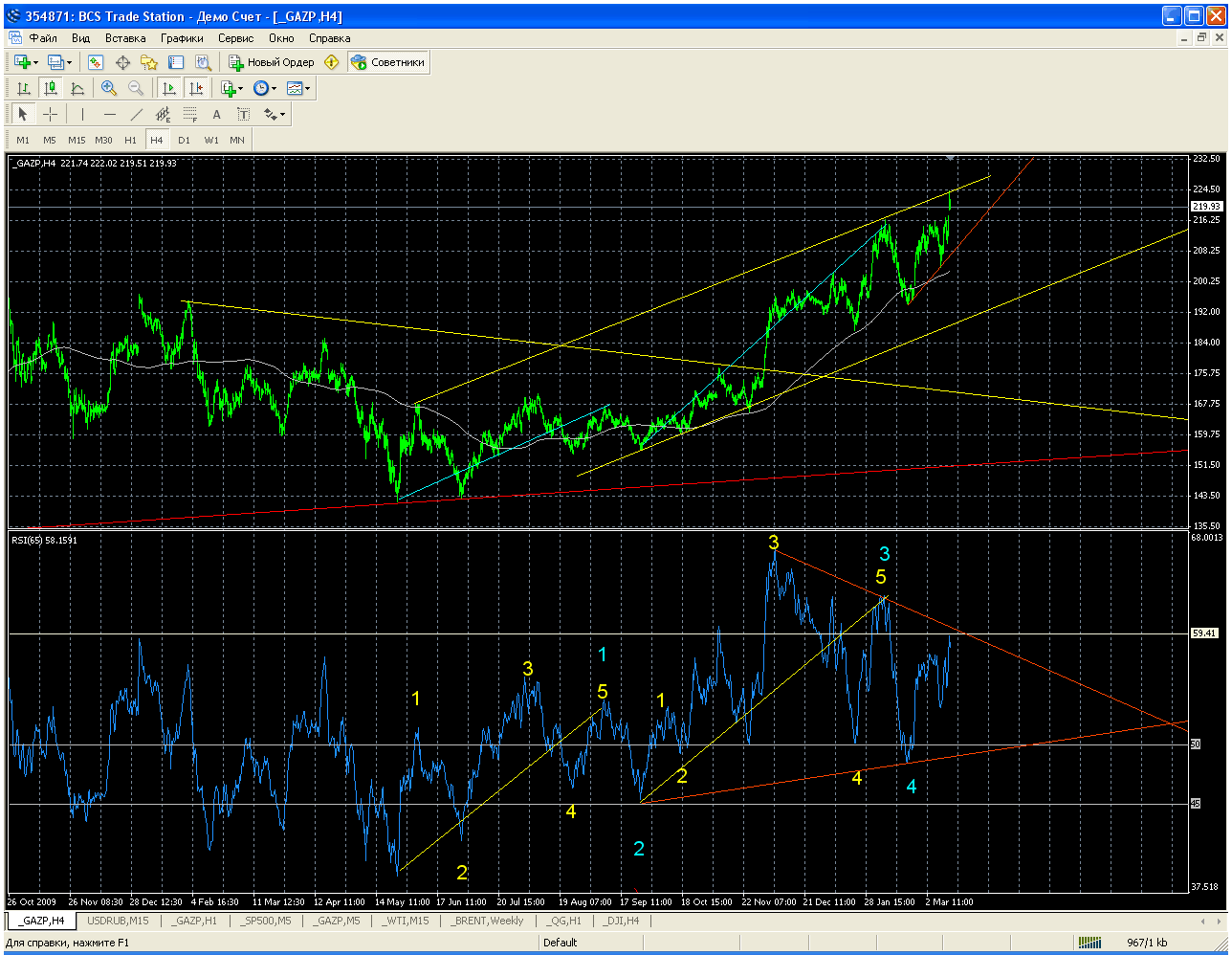The image size is (1232, 955).
Task: Expand the indicators dropdown arrow
Action: click(242, 88)
